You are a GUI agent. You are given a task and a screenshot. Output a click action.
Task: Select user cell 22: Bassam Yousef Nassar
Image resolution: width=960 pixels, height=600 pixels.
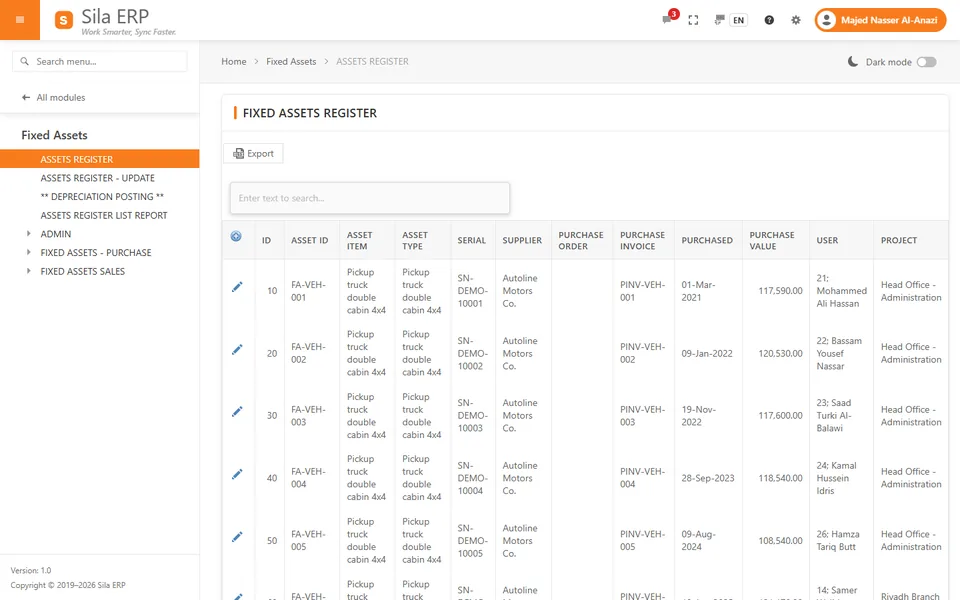pyautogui.click(x=839, y=353)
